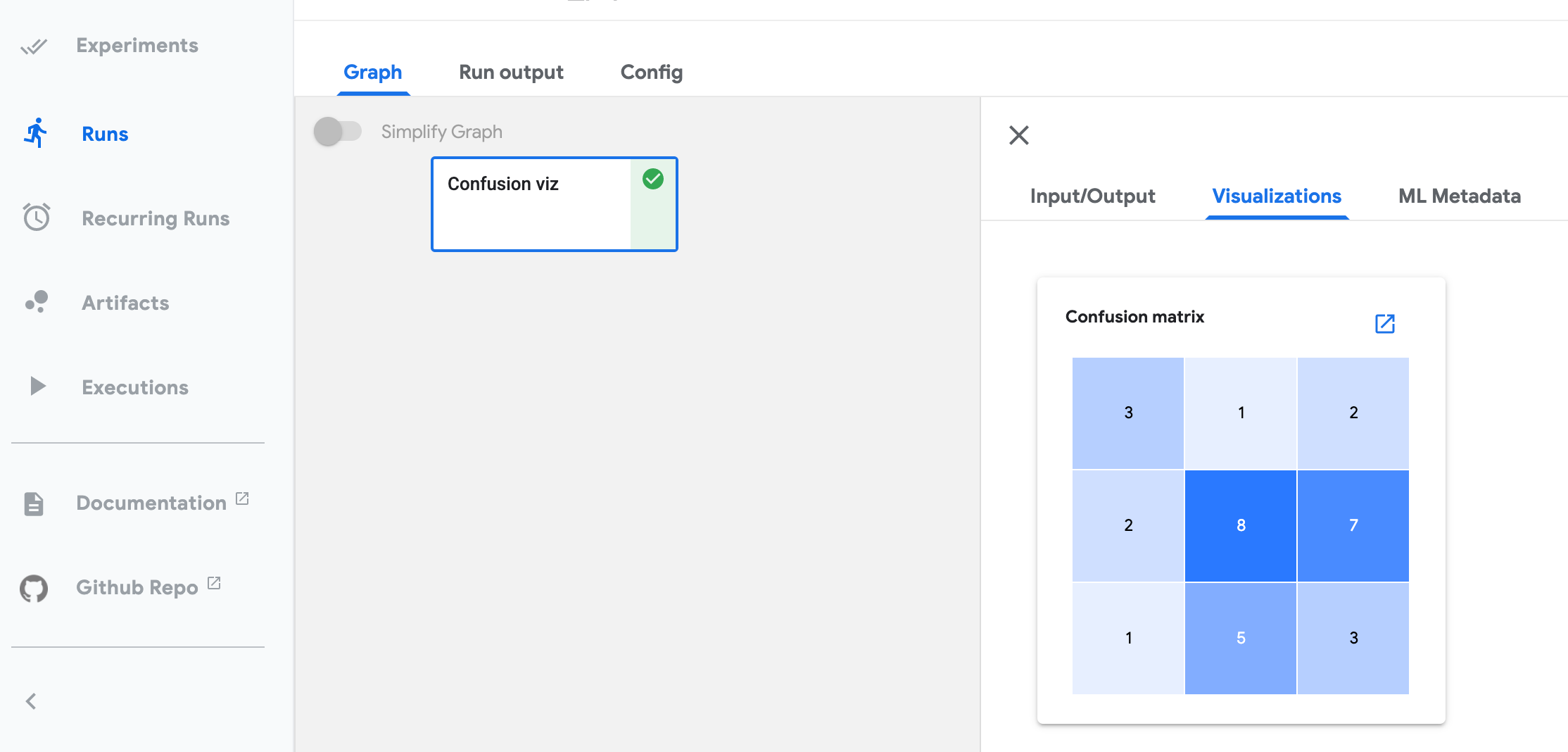Select the Experiments icon in the sidebar
The image size is (1568, 752).
pyautogui.click(x=35, y=45)
